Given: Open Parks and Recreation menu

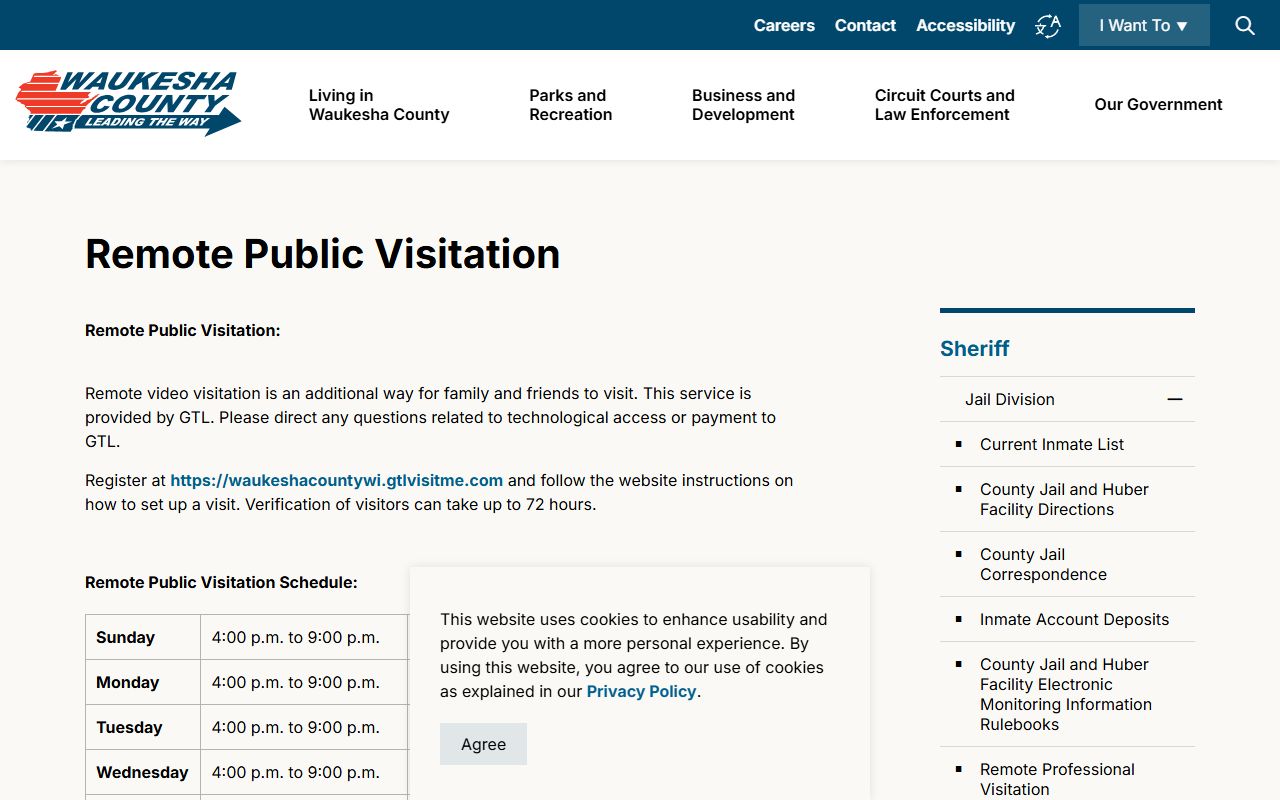Looking at the screenshot, I should (x=571, y=105).
